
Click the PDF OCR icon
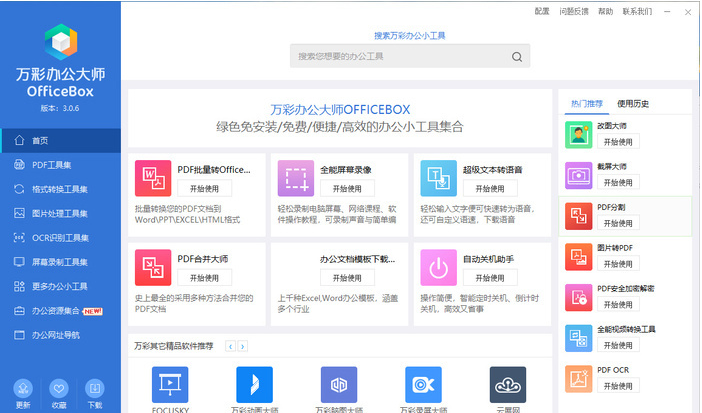[x=578, y=379]
